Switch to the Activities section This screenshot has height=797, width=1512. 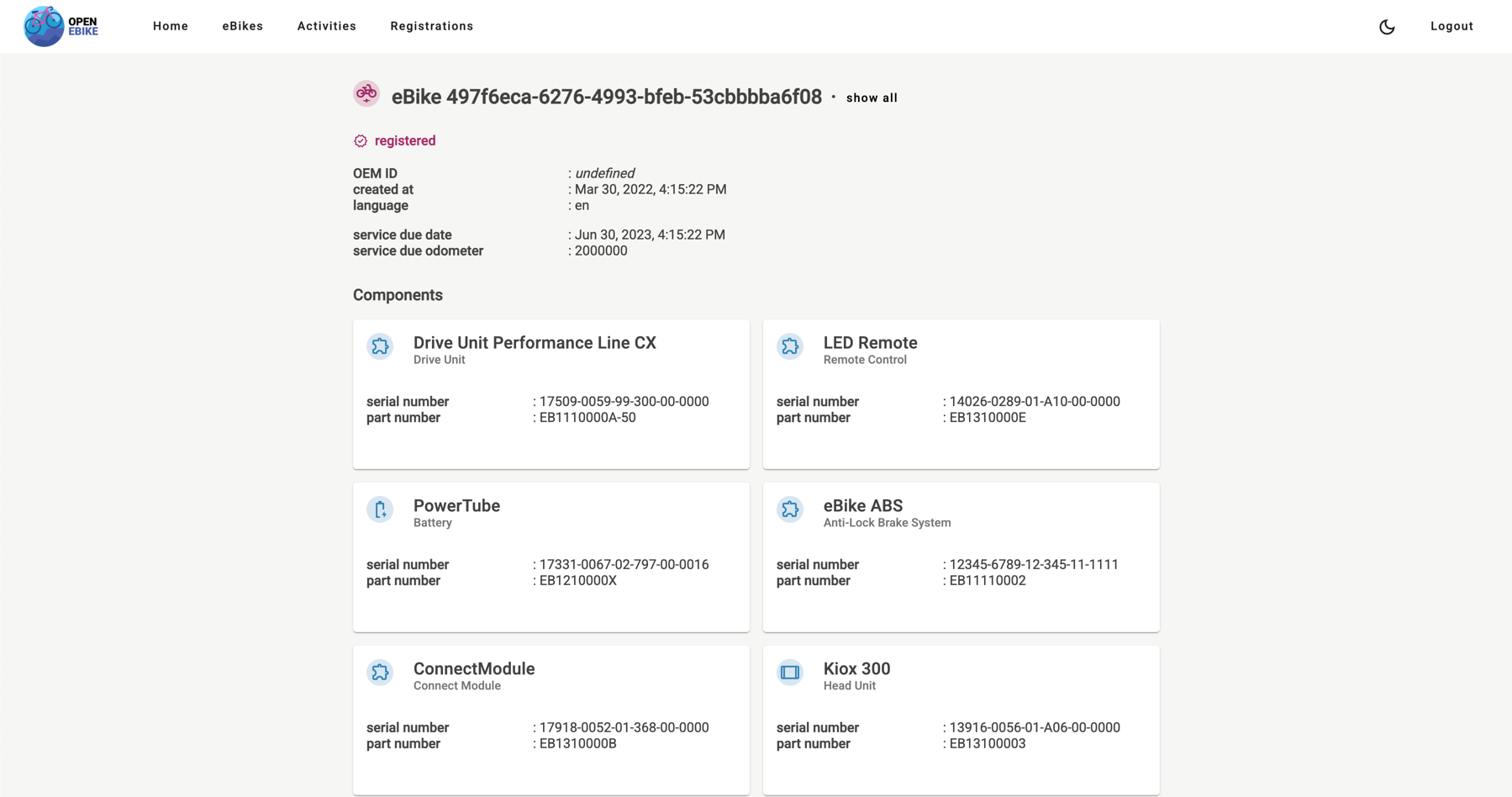[326, 26]
